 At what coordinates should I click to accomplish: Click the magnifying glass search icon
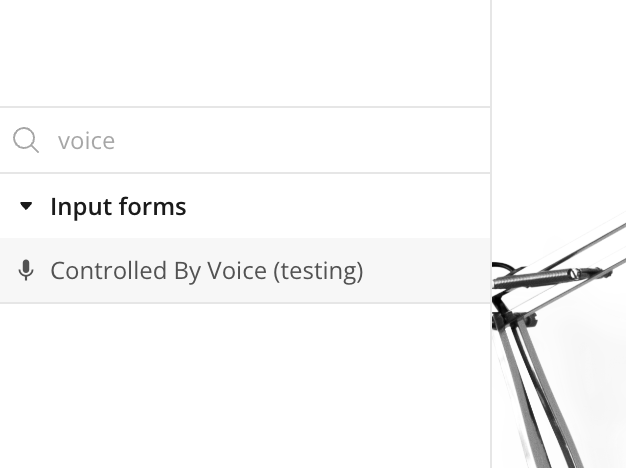pyautogui.click(x=26, y=140)
